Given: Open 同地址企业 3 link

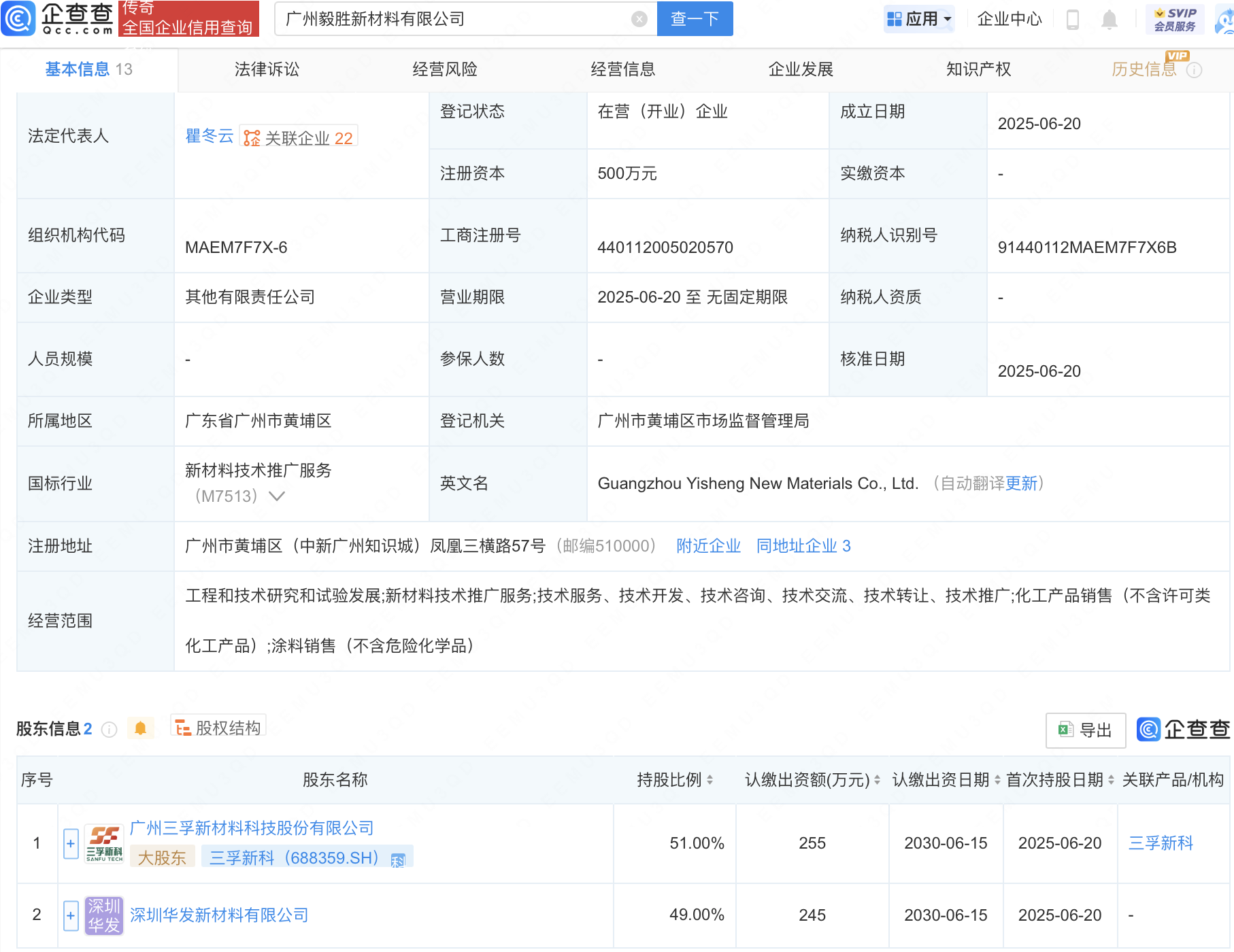Looking at the screenshot, I should [x=803, y=546].
